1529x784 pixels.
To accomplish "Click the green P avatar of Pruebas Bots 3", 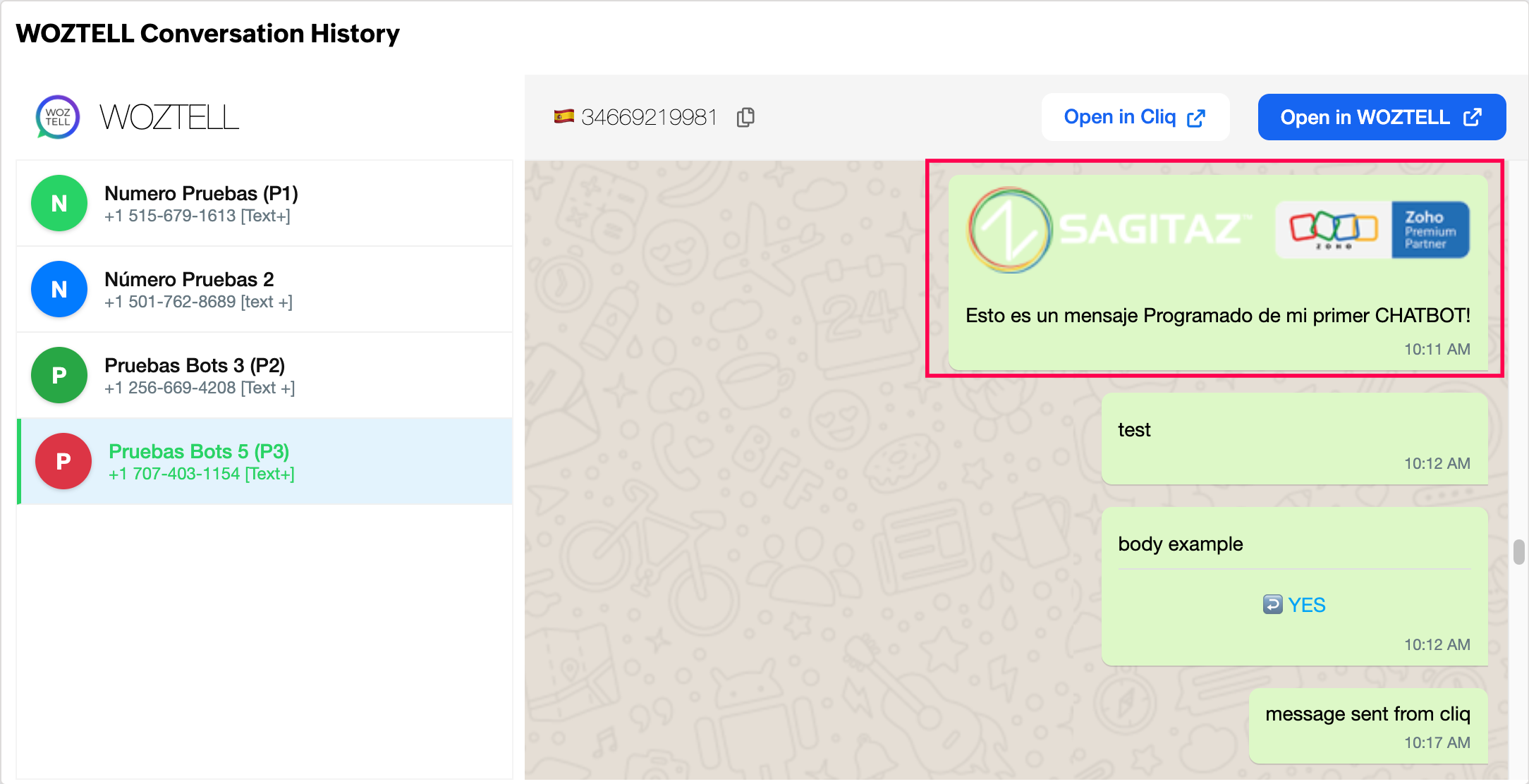I will coord(59,375).
